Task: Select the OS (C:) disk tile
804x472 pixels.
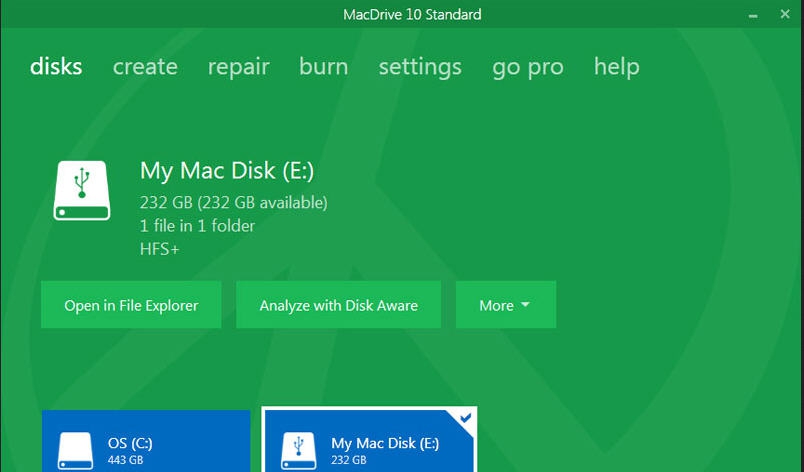Action: pyautogui.click(x=146, y=441)
